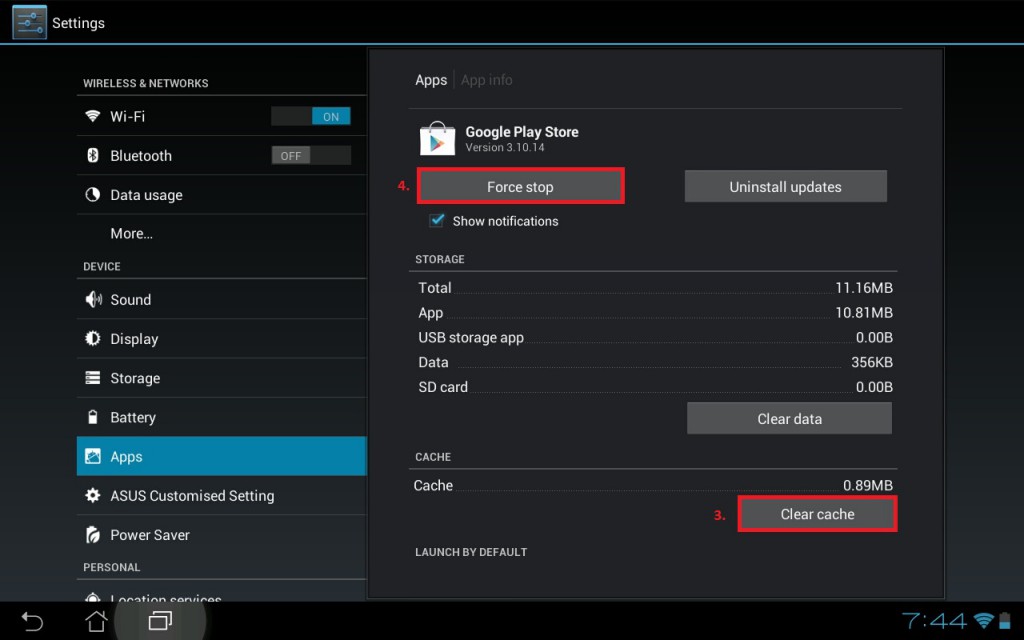Tap the Version 3.10.14 text

505,148
